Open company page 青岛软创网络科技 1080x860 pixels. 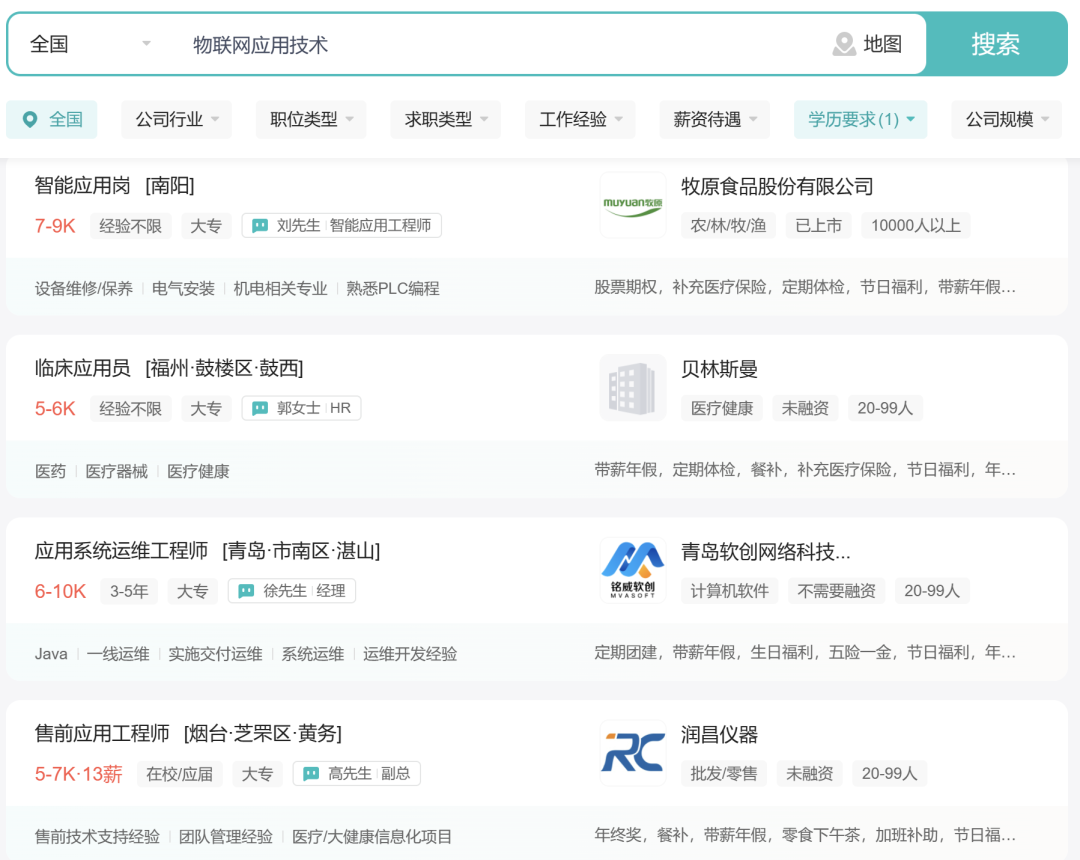point(765,552)
